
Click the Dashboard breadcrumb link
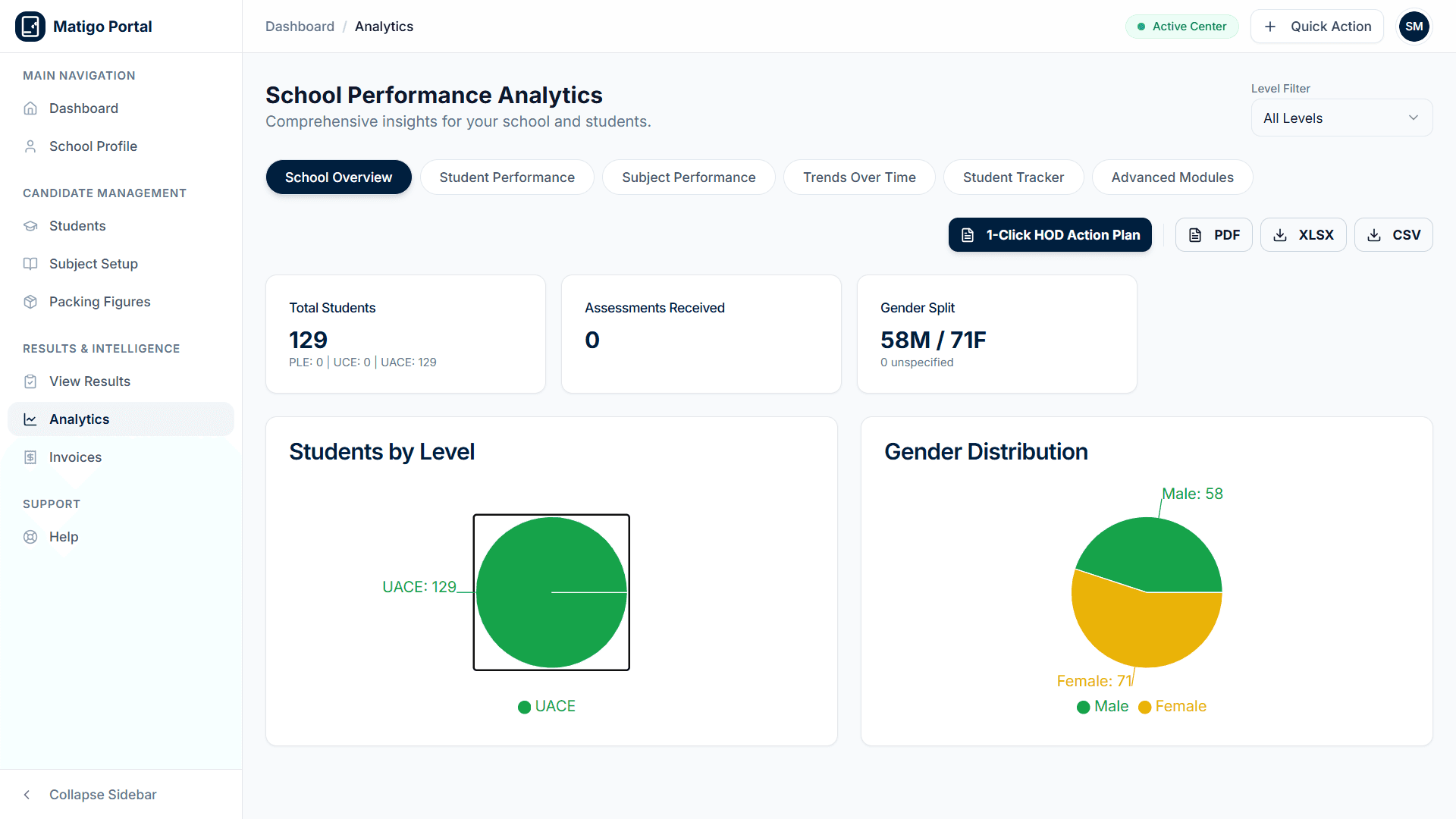(x=300, y=27)
